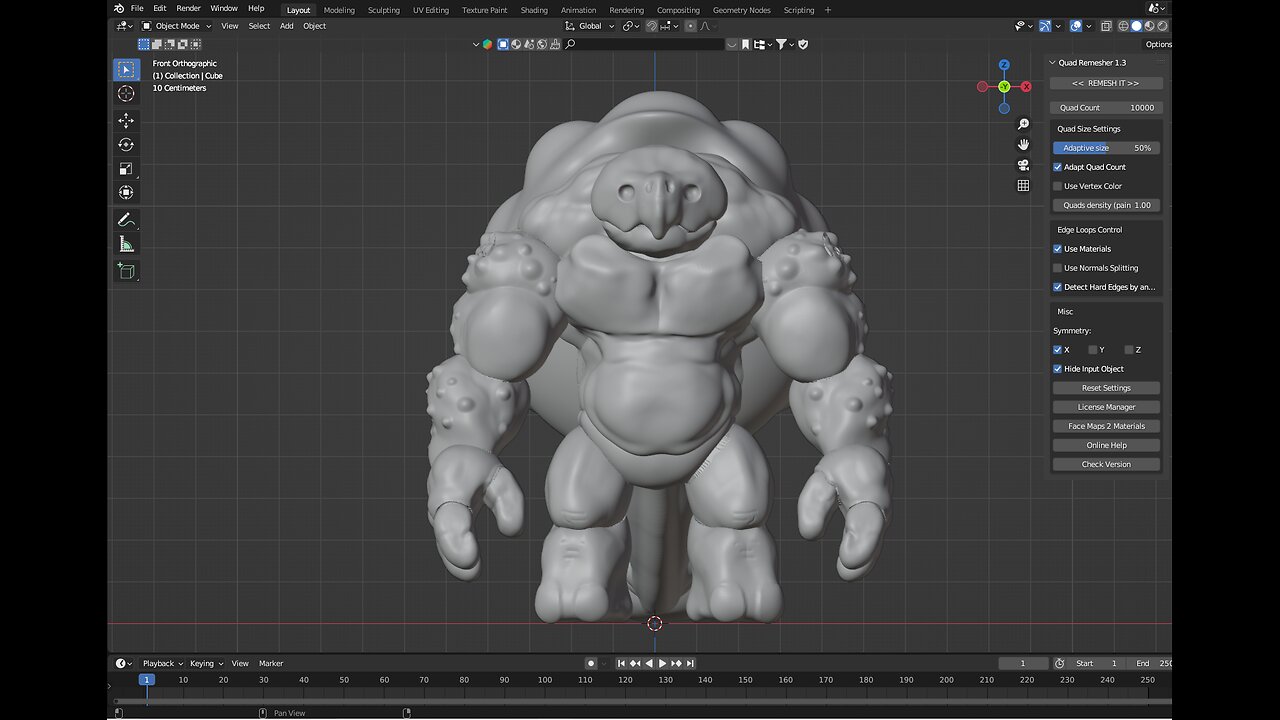Screen dimensions: 1280x720
Task: Activate the 3D Cursor tool
Action: (126, 93)
